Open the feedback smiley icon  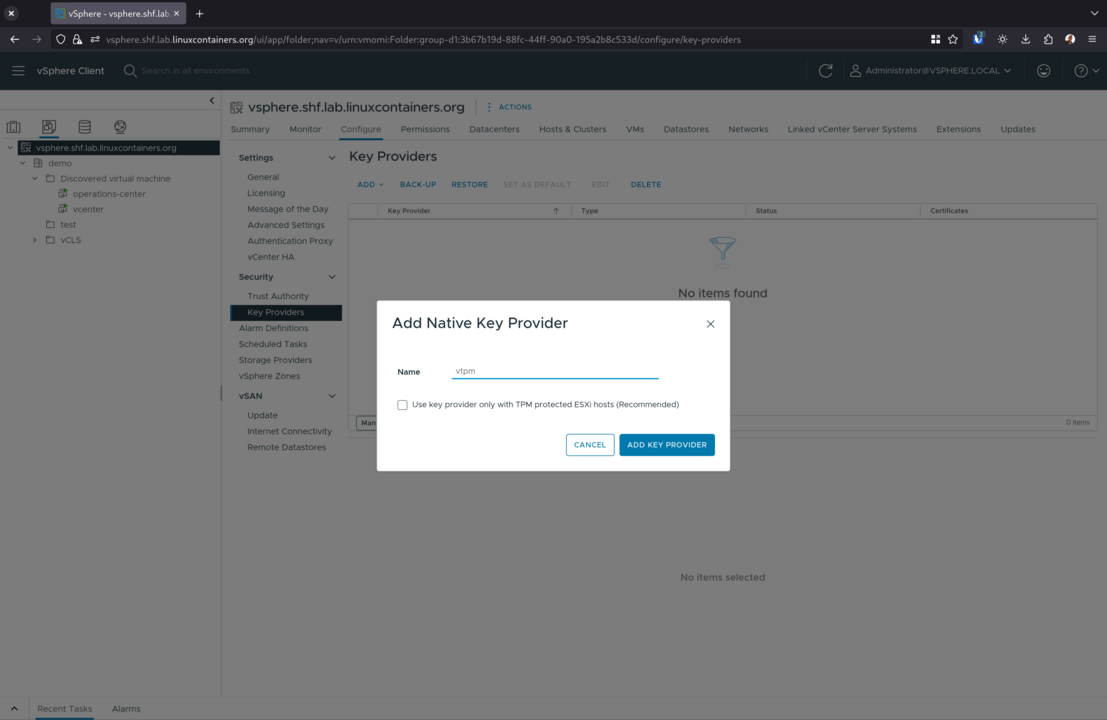(1043, 71)
